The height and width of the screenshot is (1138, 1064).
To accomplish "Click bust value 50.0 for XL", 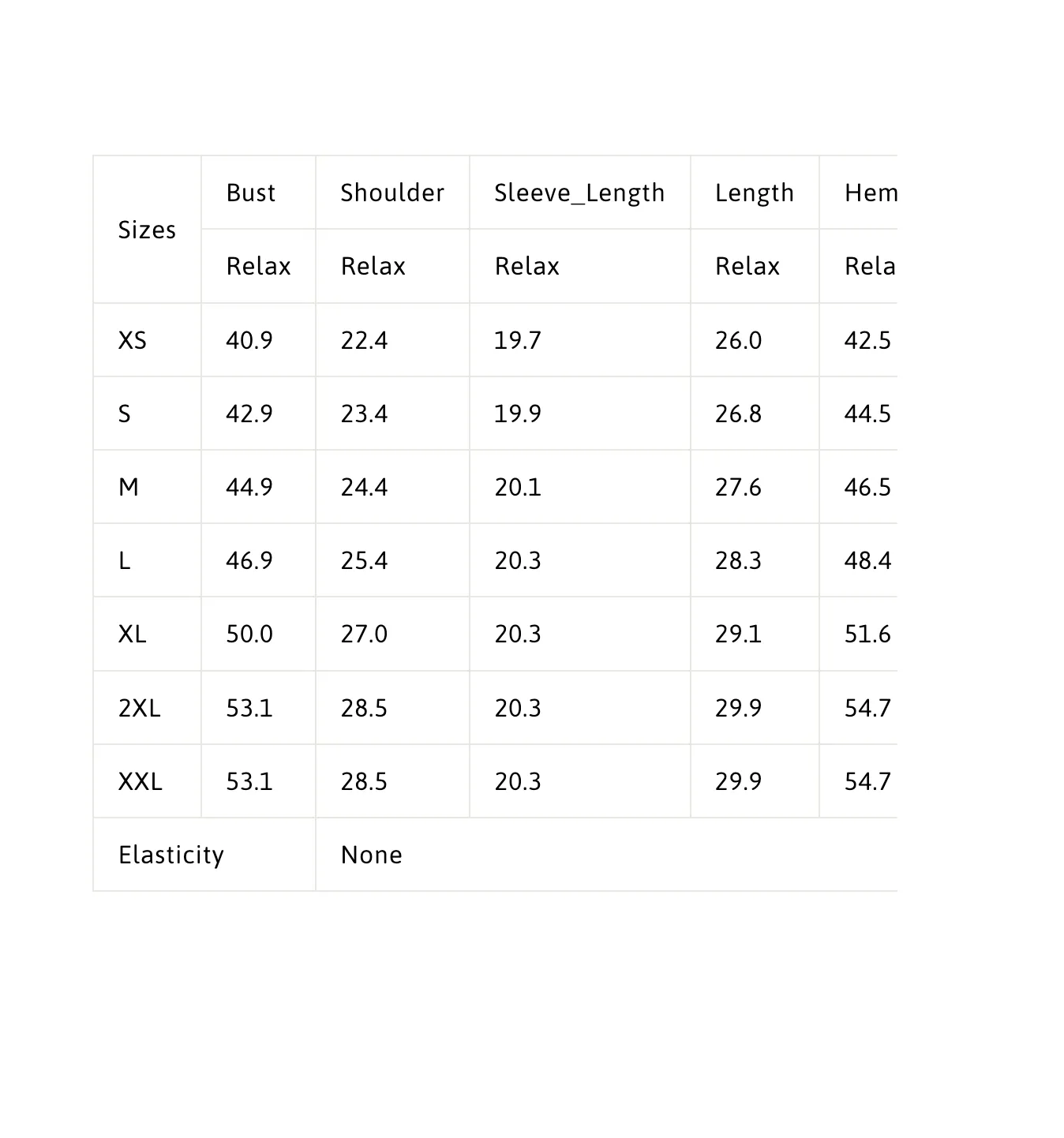I will coord(249,634).
